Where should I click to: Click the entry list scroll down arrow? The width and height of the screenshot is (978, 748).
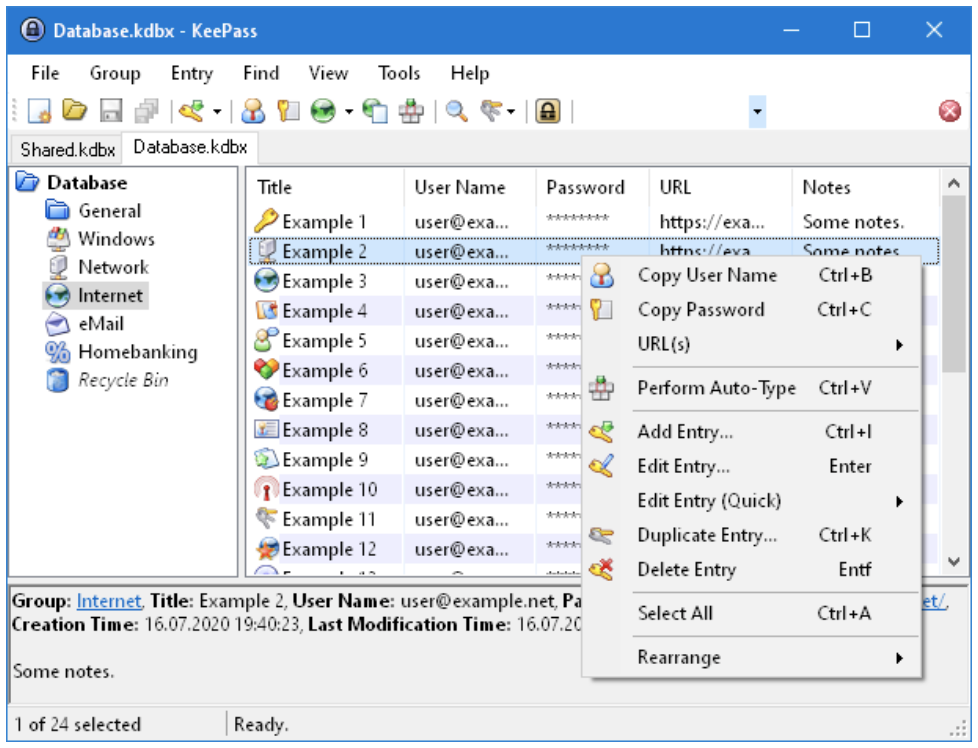(x=953, y=562)
